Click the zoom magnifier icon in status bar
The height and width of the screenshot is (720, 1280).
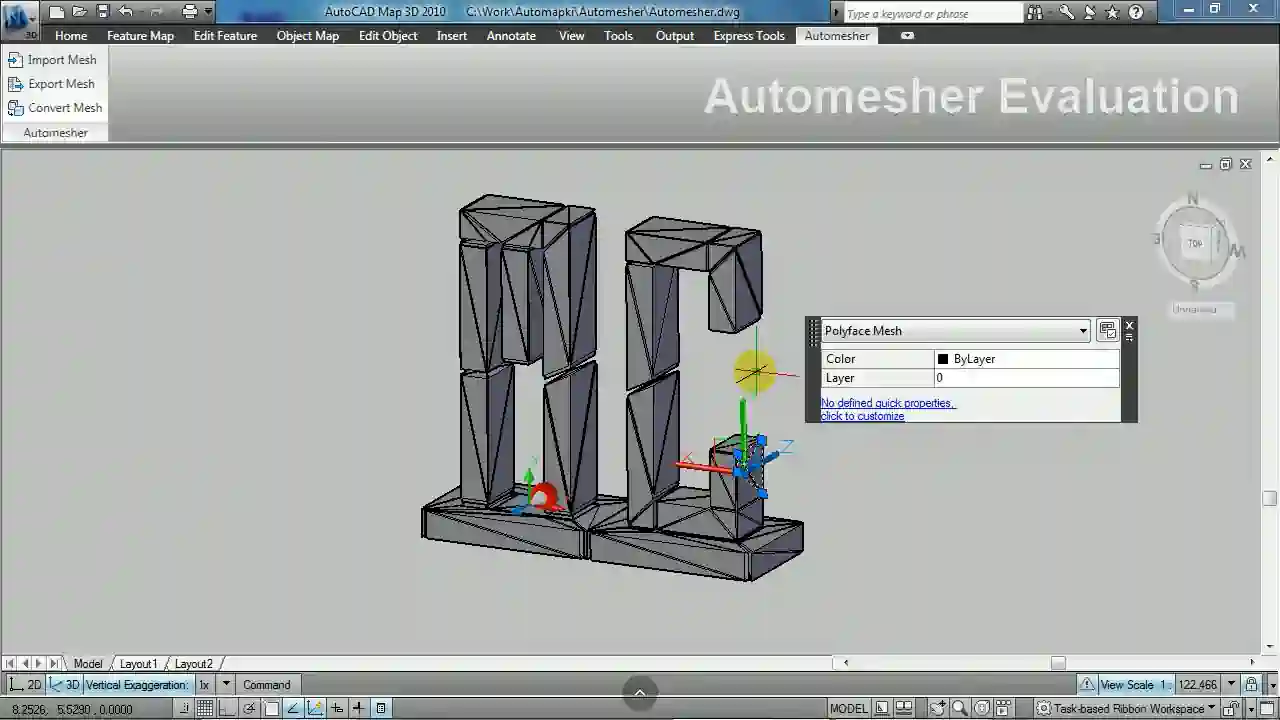(x=959, y=709)
